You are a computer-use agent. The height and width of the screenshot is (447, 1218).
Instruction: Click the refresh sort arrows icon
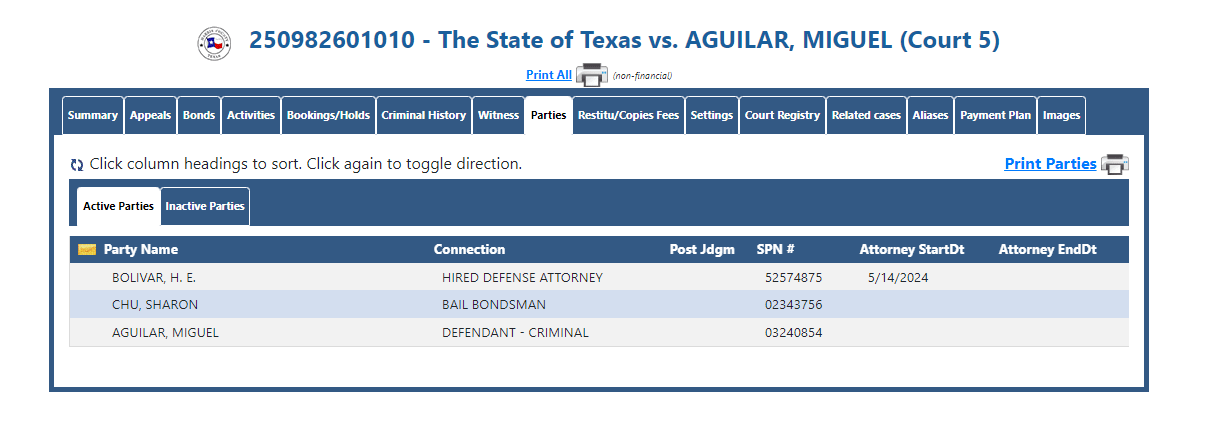(77, 165)
